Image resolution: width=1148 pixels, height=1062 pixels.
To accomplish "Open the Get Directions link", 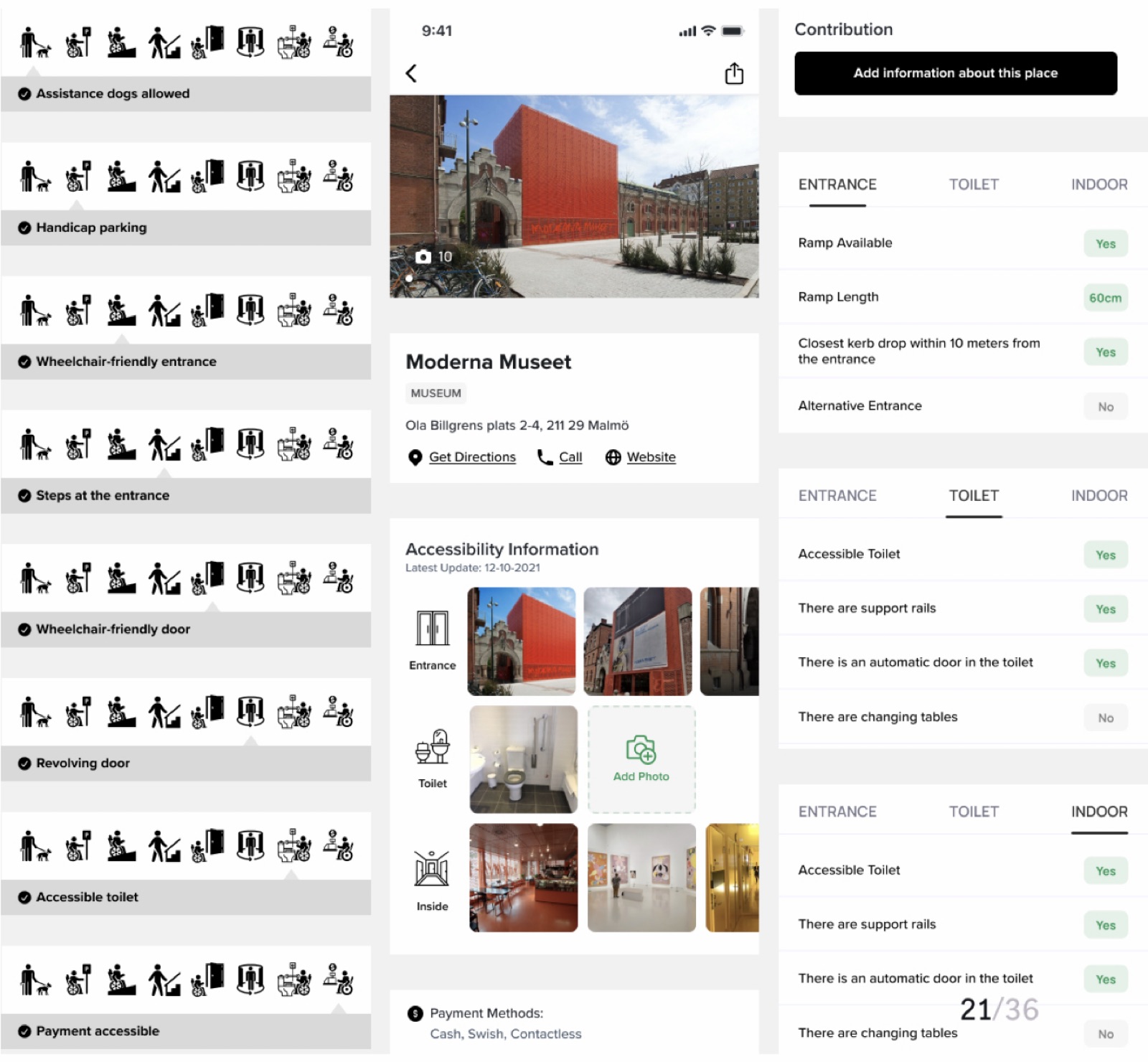I will click(472, 457).
